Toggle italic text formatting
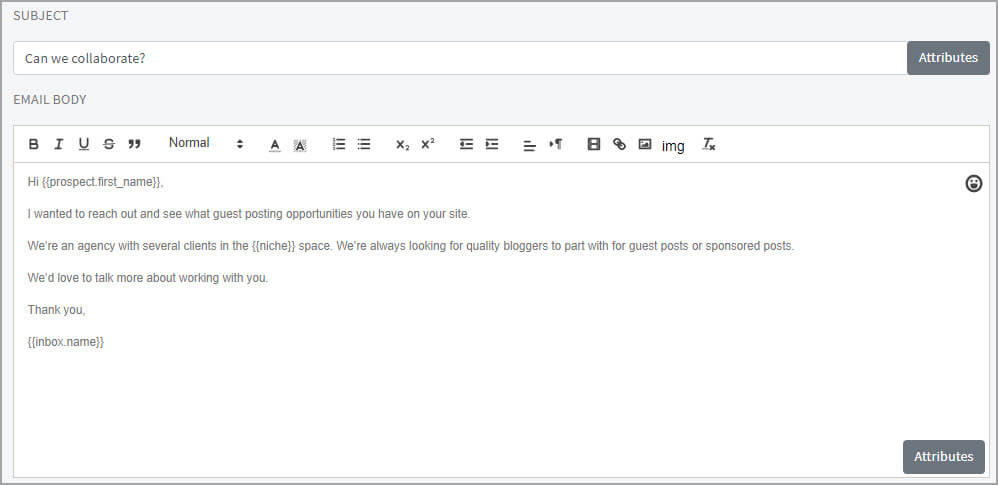 [58, 144]
